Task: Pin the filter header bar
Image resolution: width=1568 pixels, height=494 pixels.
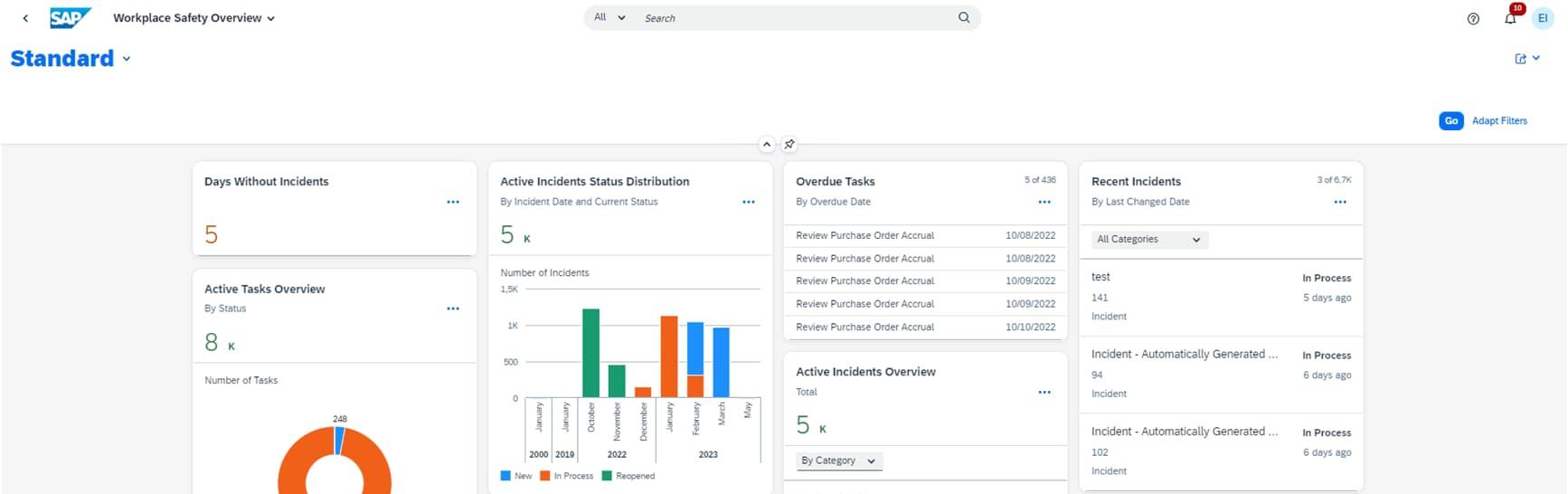Action: pyautogui.click(x=789, y=144)
